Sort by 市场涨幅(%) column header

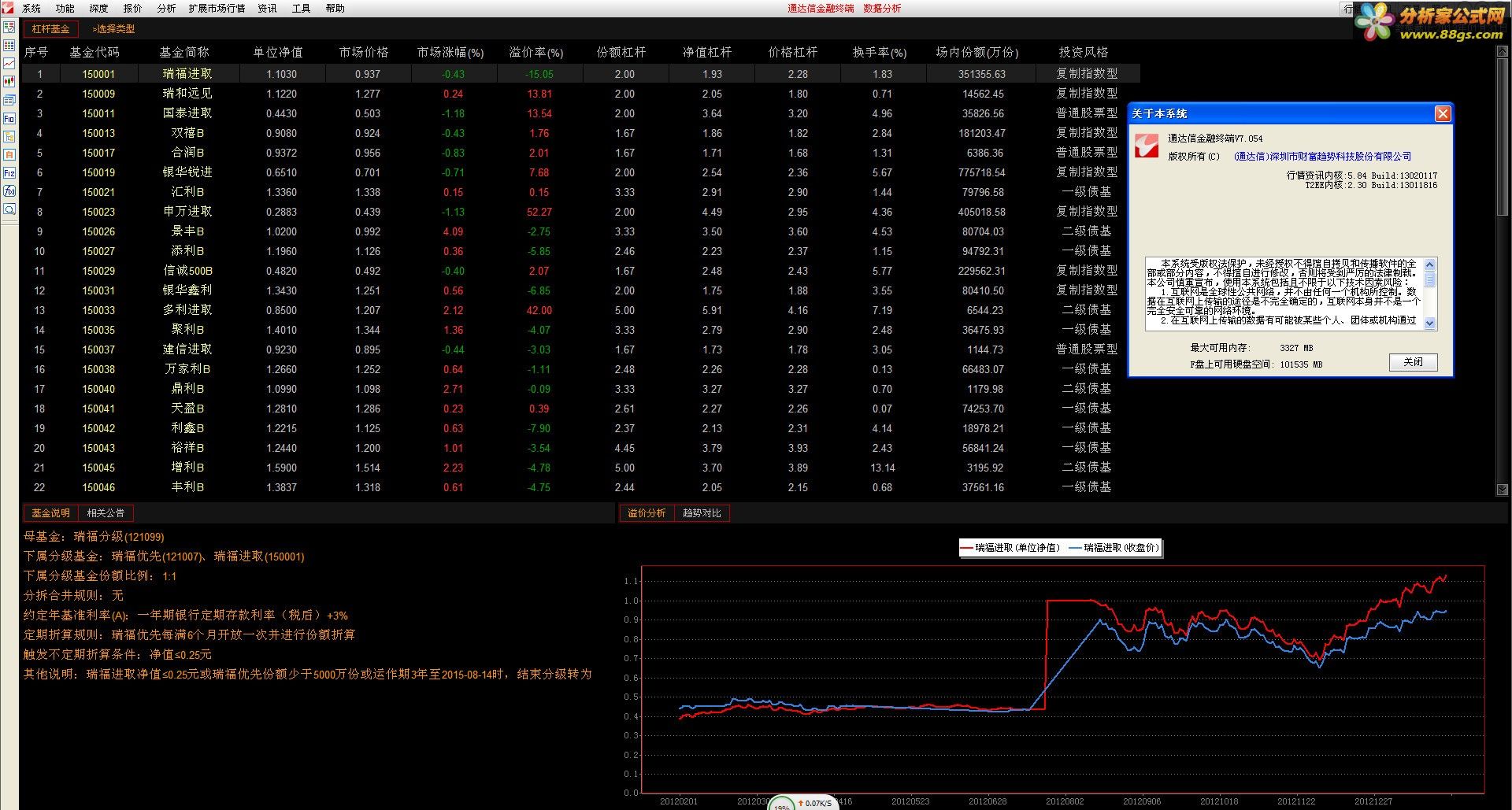450,53
